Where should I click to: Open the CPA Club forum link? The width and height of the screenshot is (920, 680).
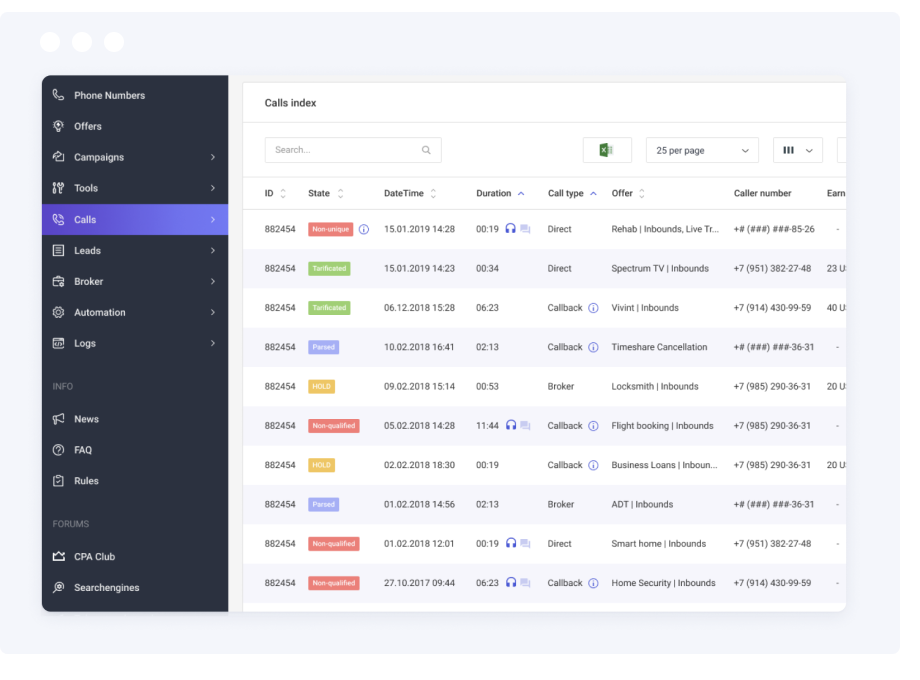pos(94,556)
